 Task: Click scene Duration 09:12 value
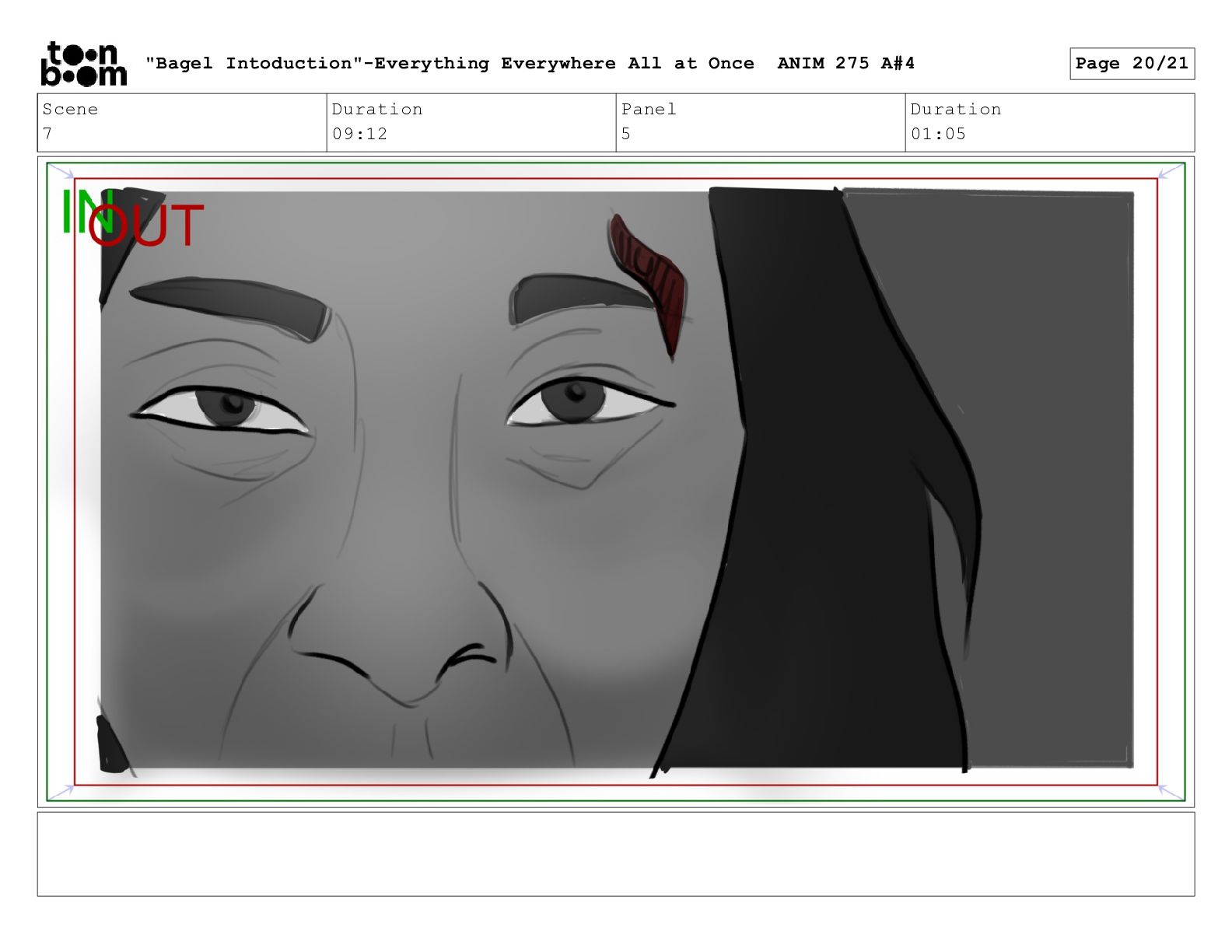pyautogui.click(x=360, y=134)
